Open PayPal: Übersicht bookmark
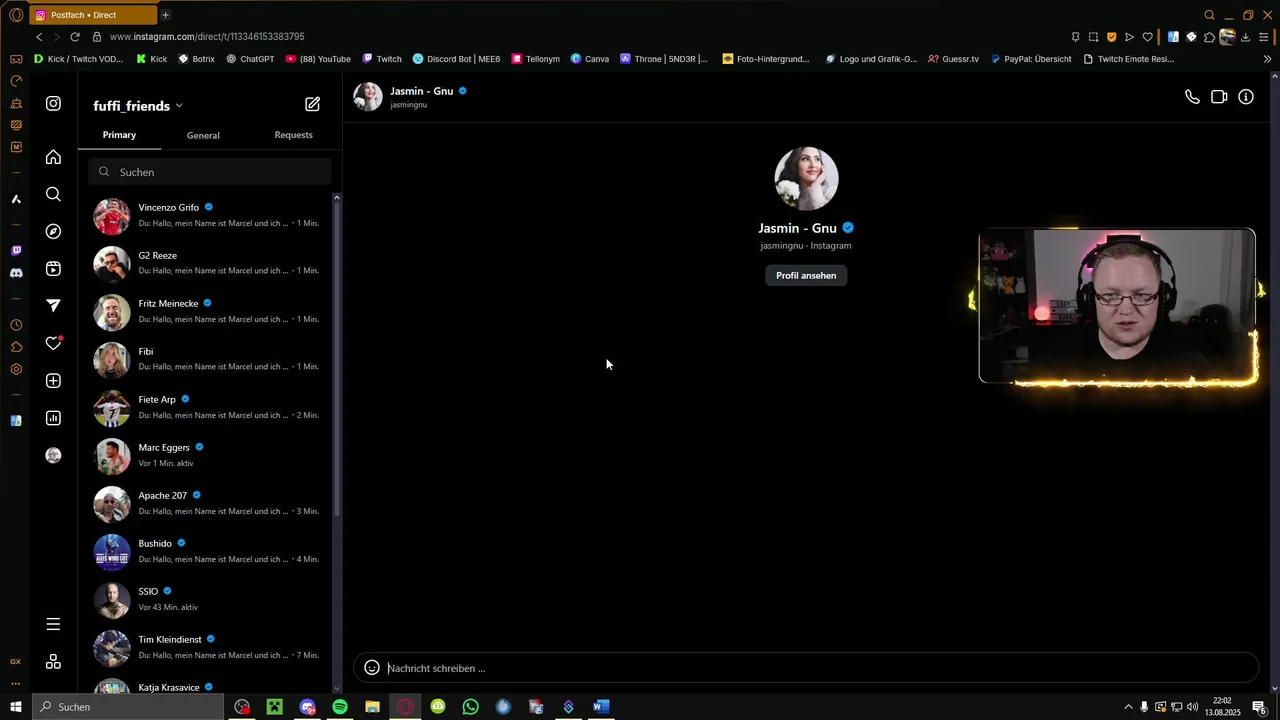1280x720 pixels. click(1030, 59)
